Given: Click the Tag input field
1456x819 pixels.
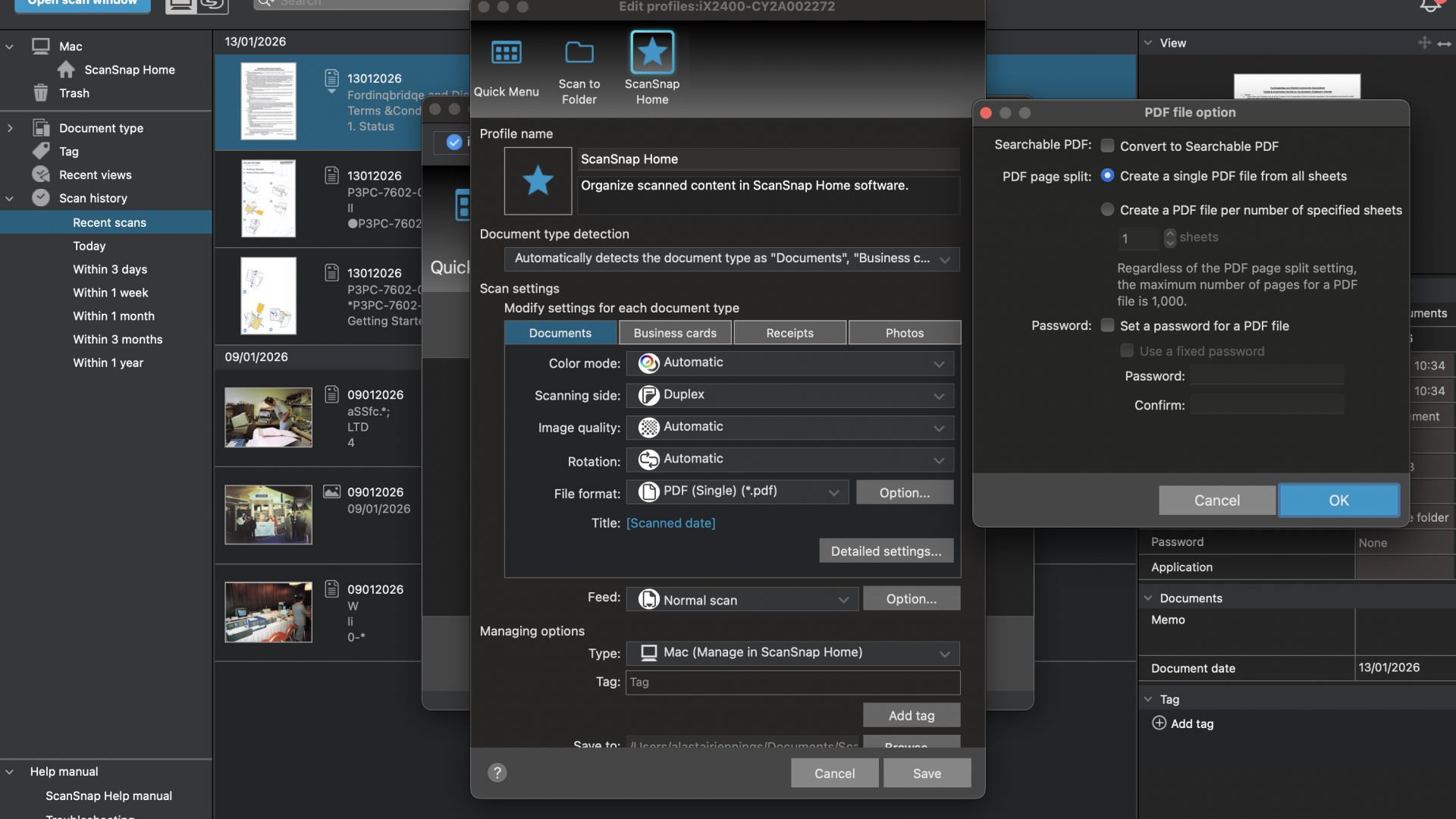Looking at the screenshot, I should point(792,682).
